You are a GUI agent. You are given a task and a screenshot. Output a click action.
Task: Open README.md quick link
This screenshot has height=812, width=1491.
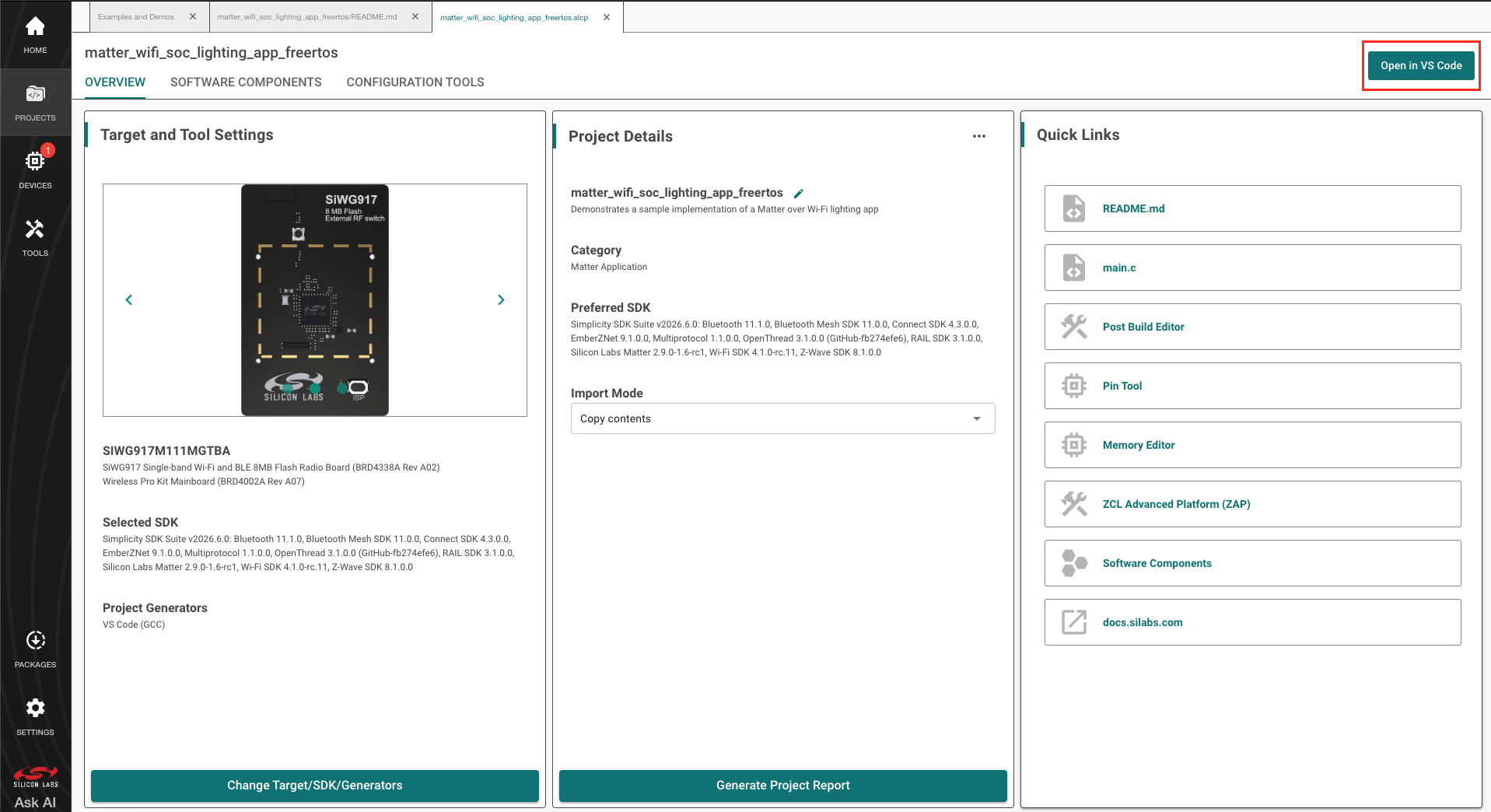coord(1252,208)
